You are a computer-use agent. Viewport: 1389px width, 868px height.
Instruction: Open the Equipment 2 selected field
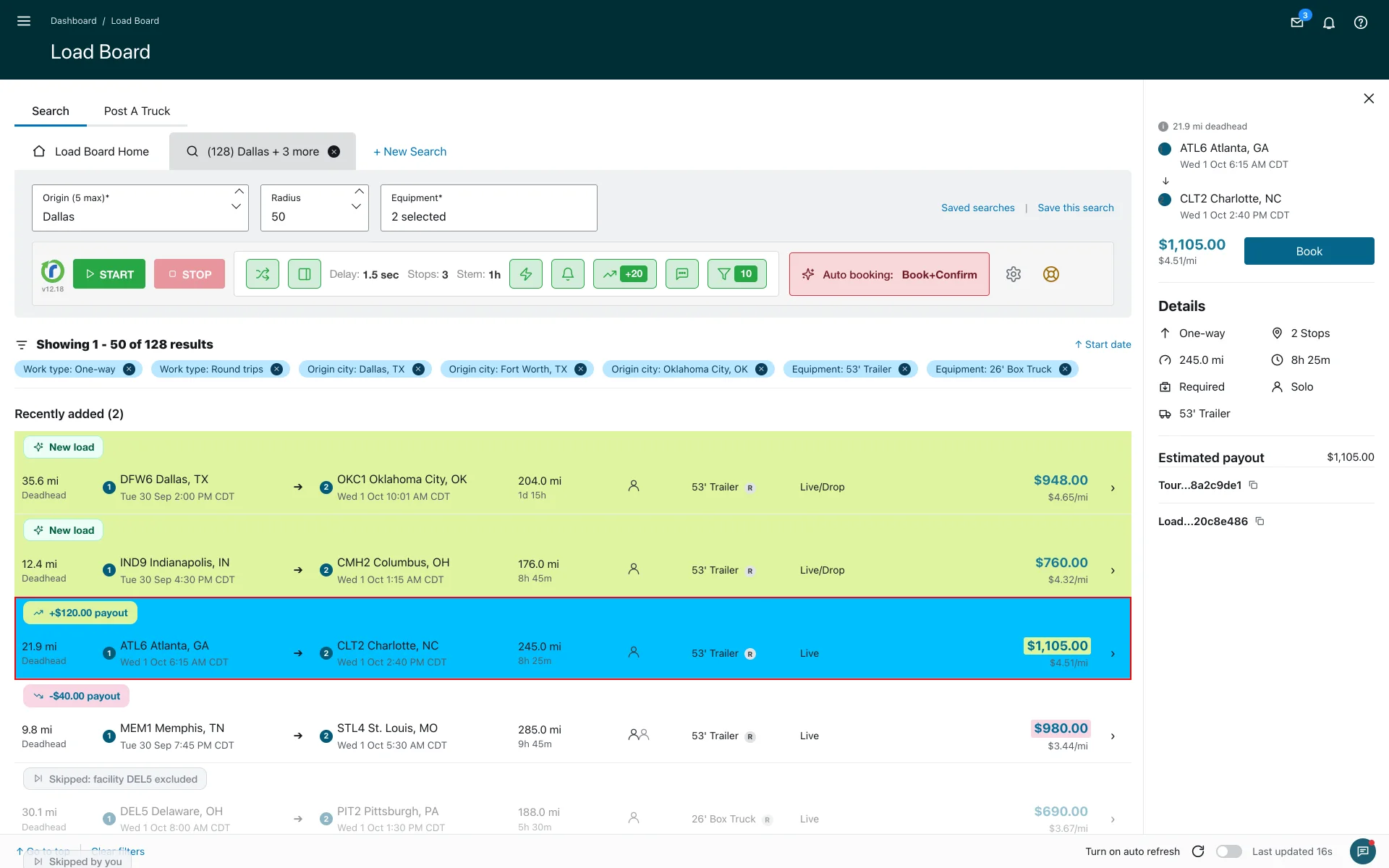(489, 208)
